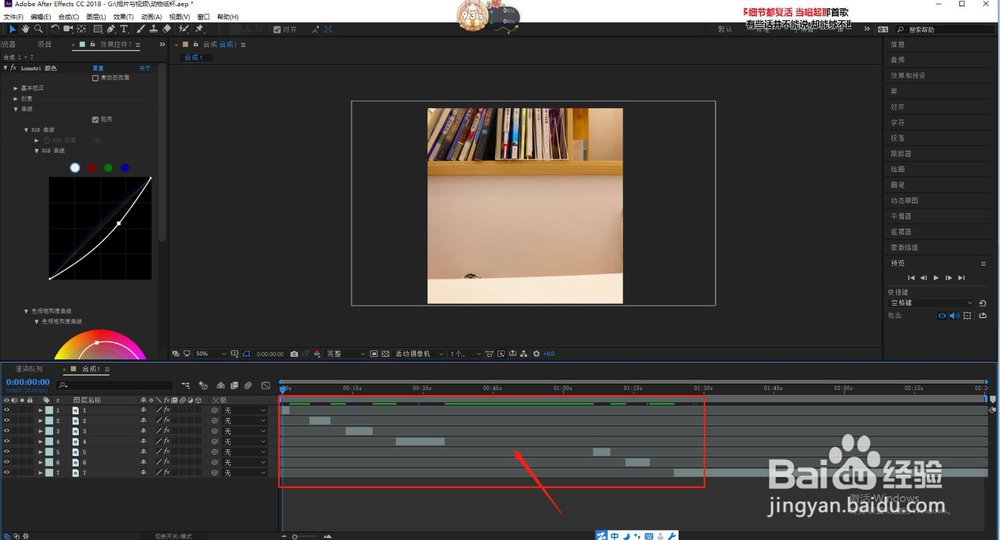Jump to first frame in preview panel
The image size is (1000, 540).
pyautogui.click(x=911, y=278)
